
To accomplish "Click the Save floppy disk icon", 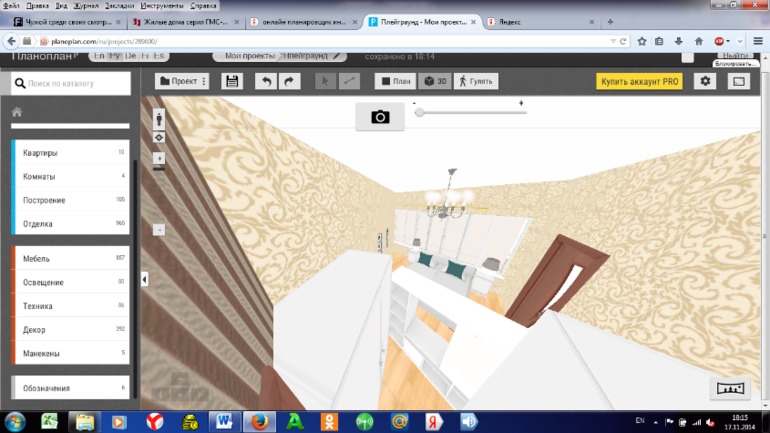I will click(x=232, y=81).
